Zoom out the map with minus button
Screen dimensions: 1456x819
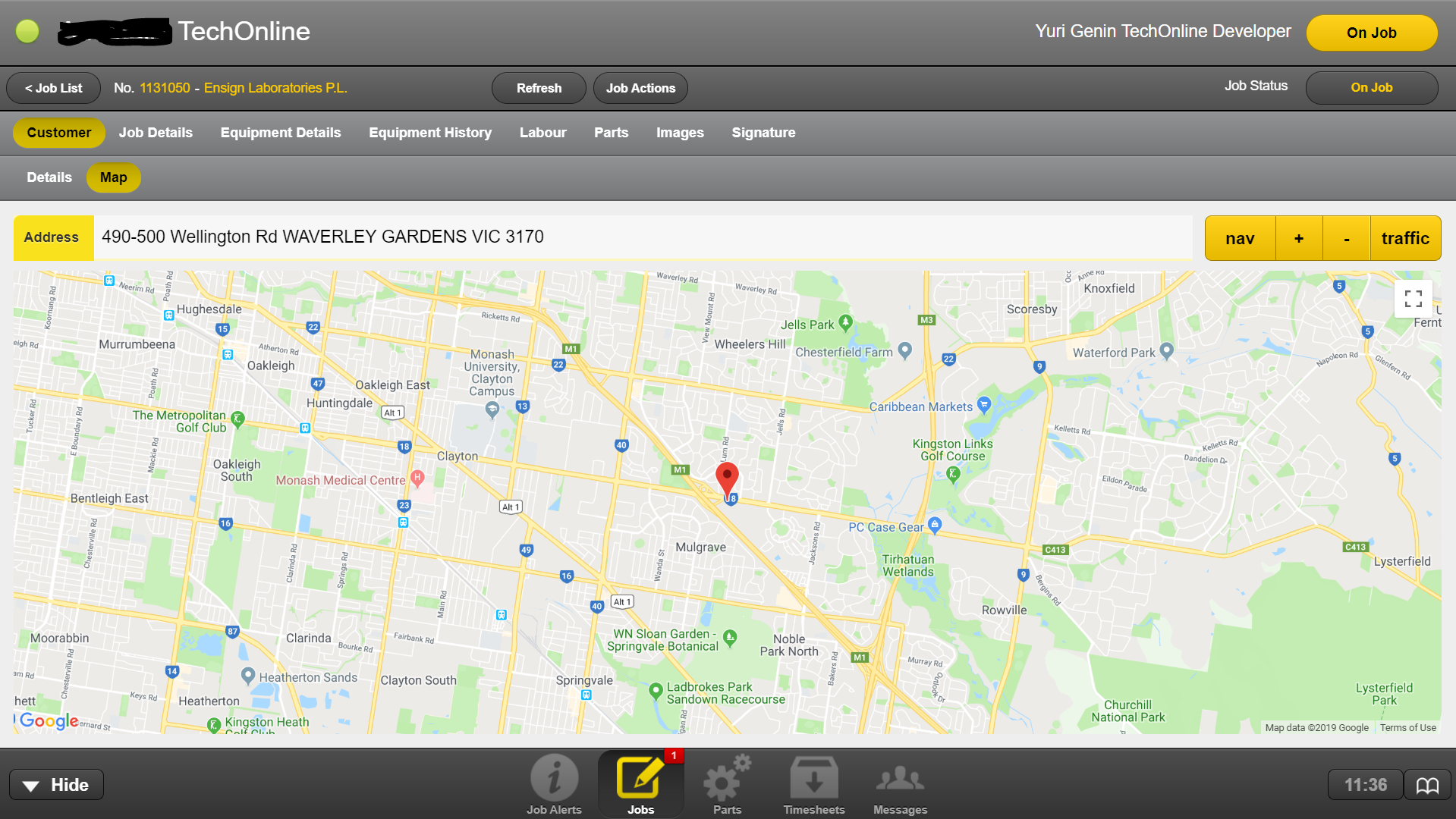(1347, 238)
